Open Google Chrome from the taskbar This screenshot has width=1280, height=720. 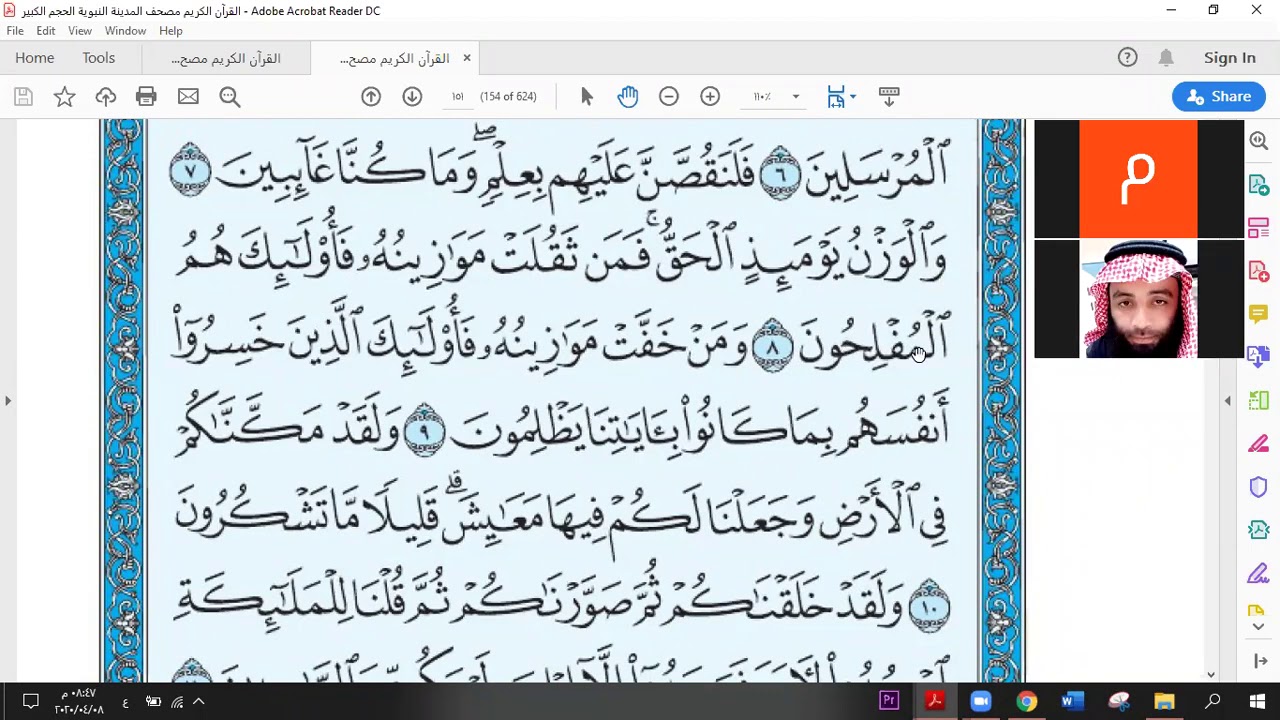click(1027, 701)
